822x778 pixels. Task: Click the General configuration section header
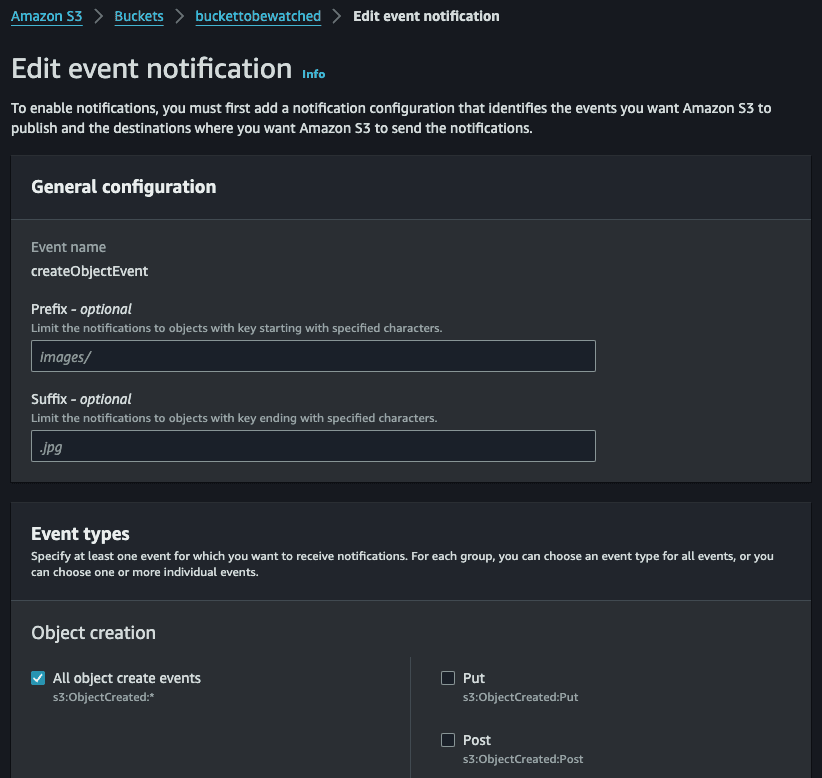coord(123,186)
